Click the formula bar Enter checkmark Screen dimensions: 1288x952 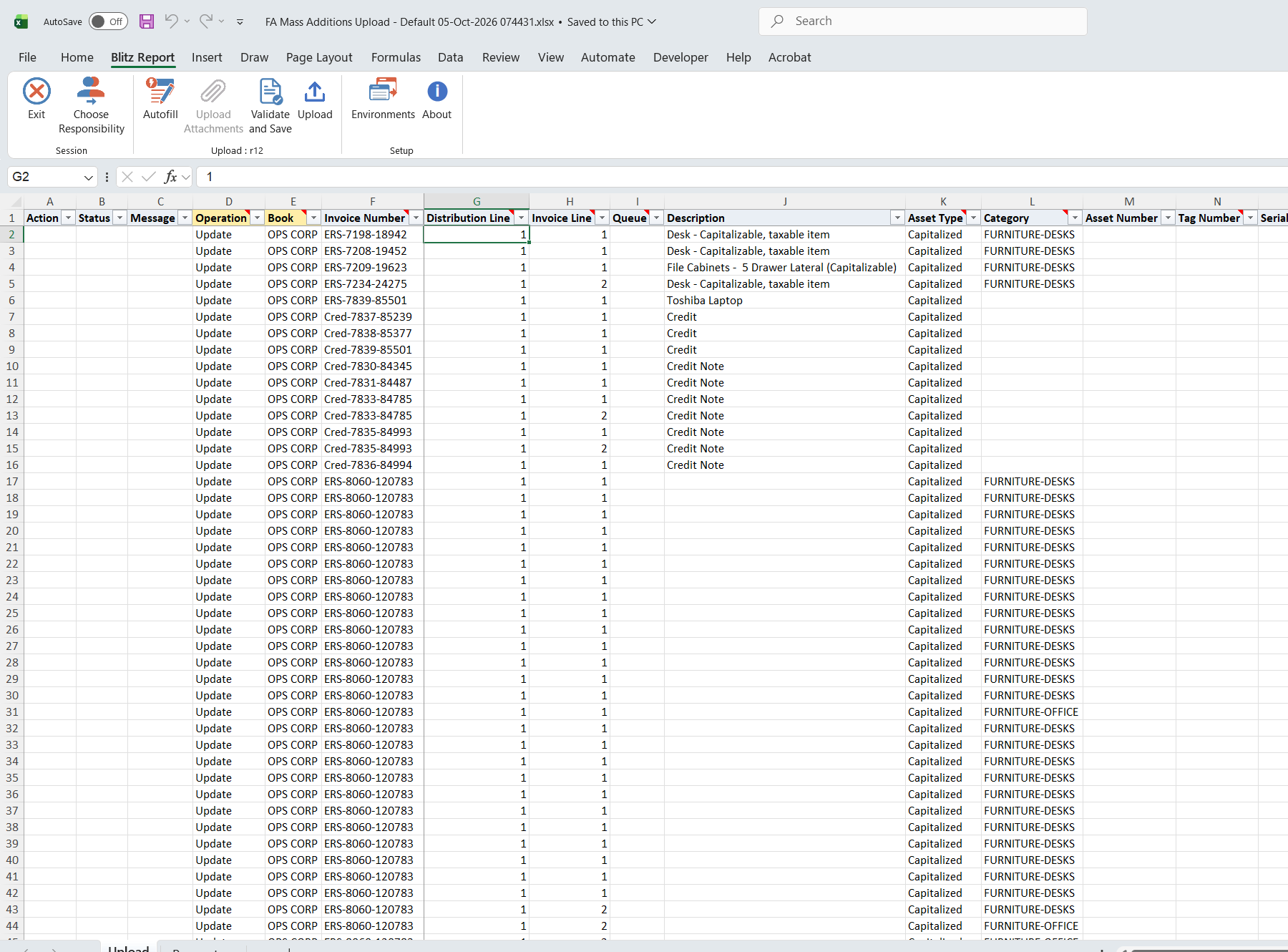click(x=149, y=177)
